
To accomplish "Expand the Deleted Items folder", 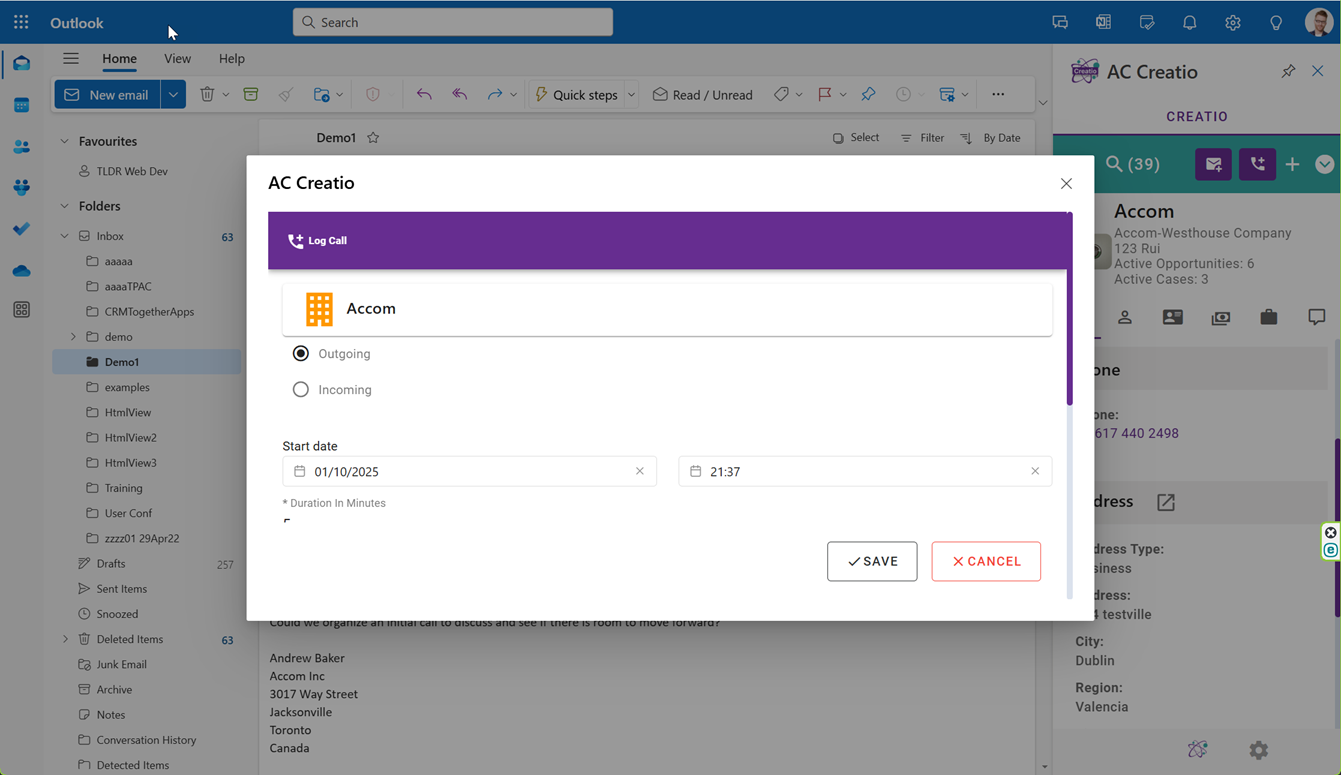I will pyautogui.click(x=65, y=639).
